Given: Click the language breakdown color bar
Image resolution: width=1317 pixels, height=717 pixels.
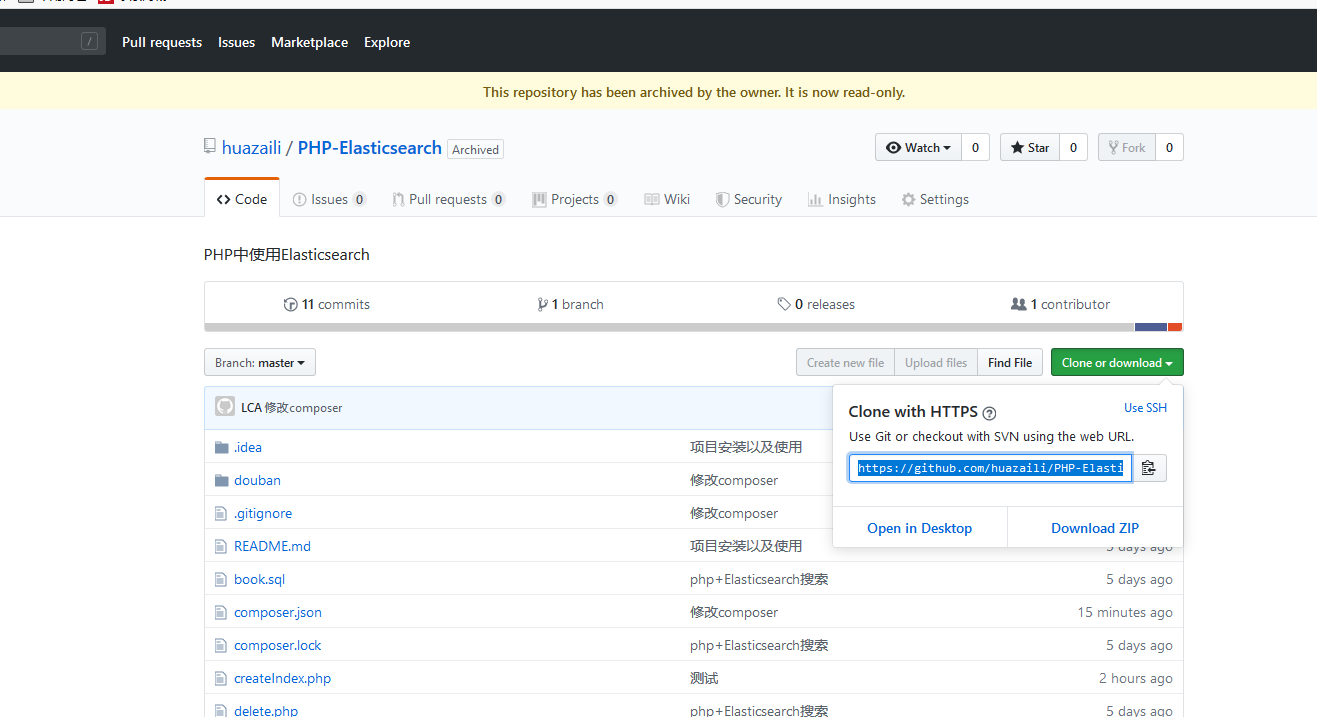Looking at the screenshot, I should point(694,327).
